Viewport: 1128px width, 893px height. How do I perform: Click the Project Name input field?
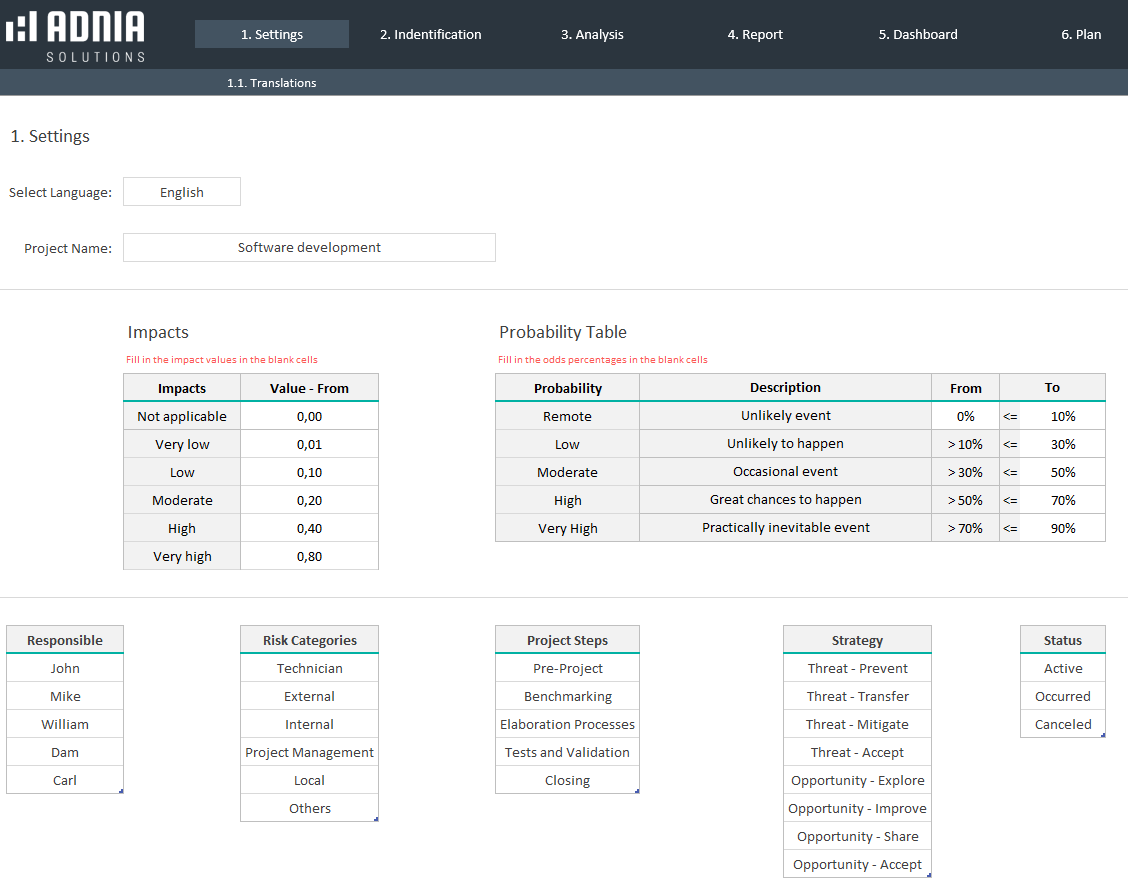[309, 248]
